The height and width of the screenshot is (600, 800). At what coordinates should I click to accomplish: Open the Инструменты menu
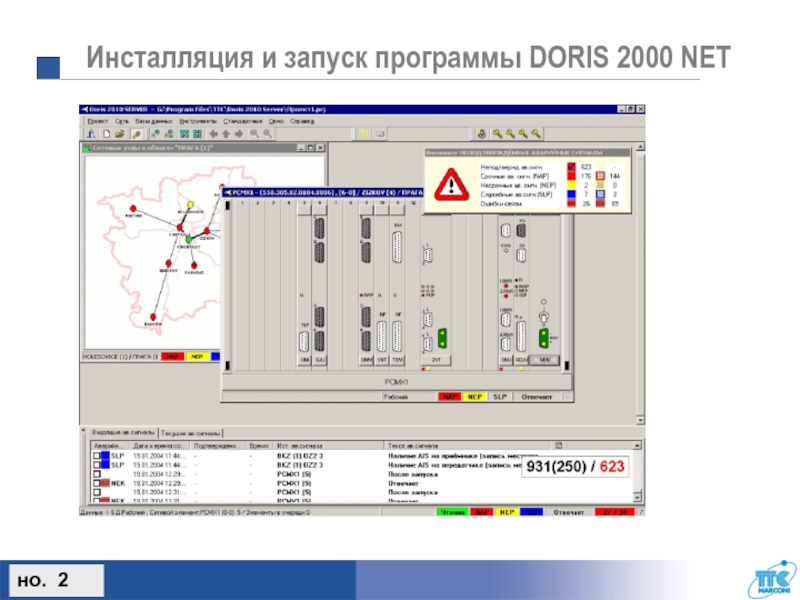(x=198, y=121)
